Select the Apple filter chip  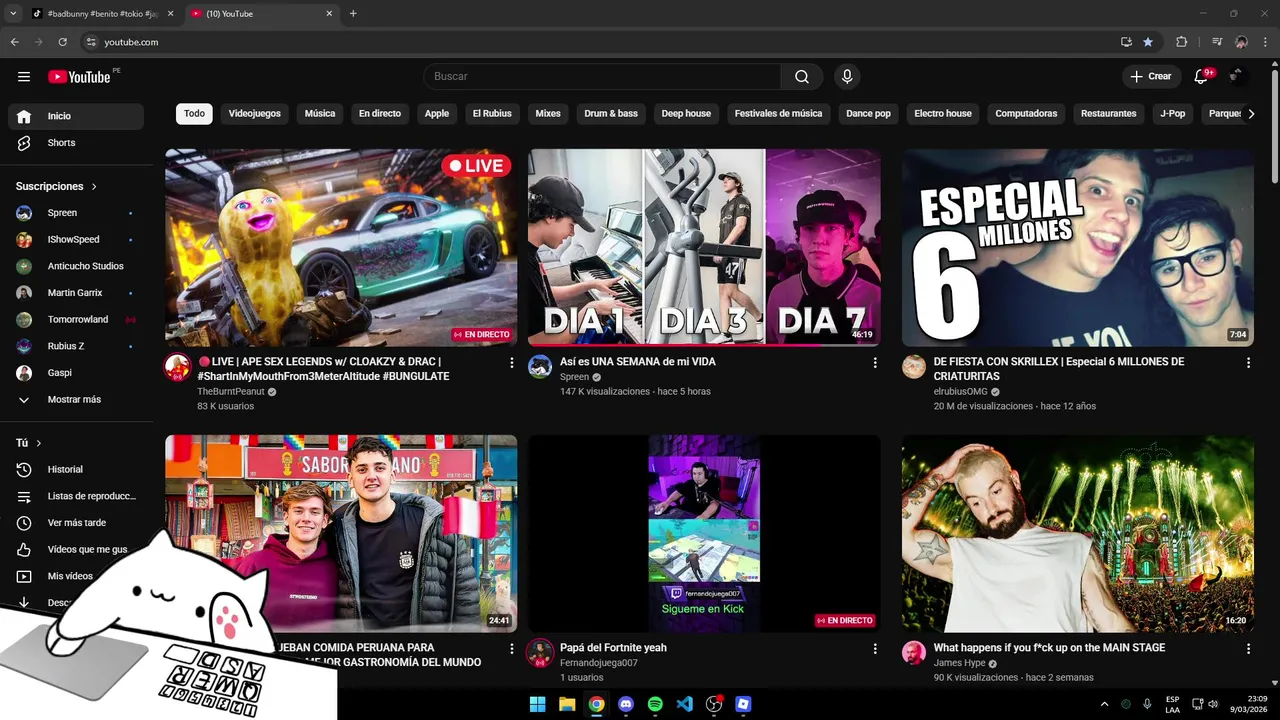click(437, 114)
